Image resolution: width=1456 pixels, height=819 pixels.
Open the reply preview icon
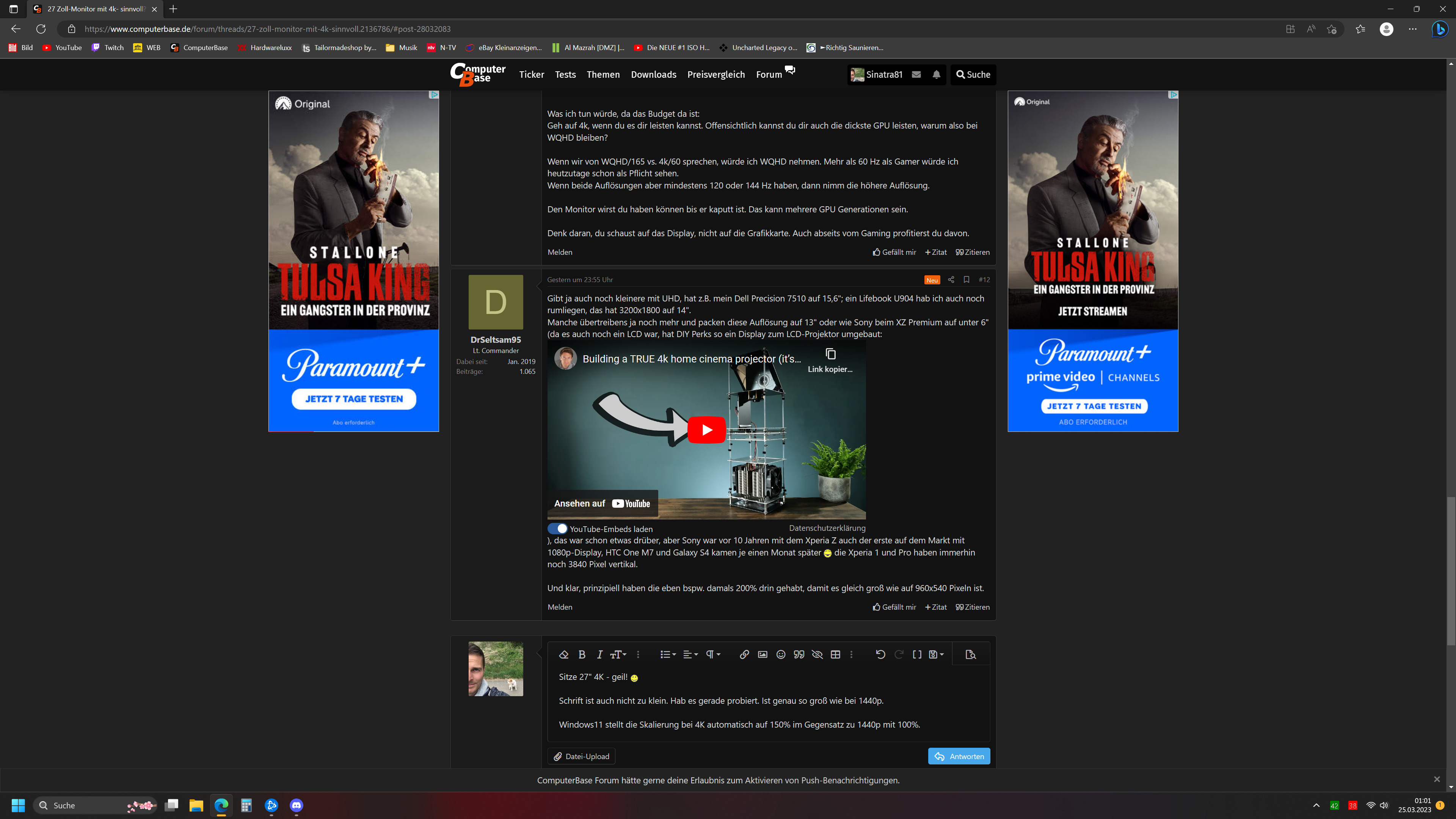tap(971, 654)
